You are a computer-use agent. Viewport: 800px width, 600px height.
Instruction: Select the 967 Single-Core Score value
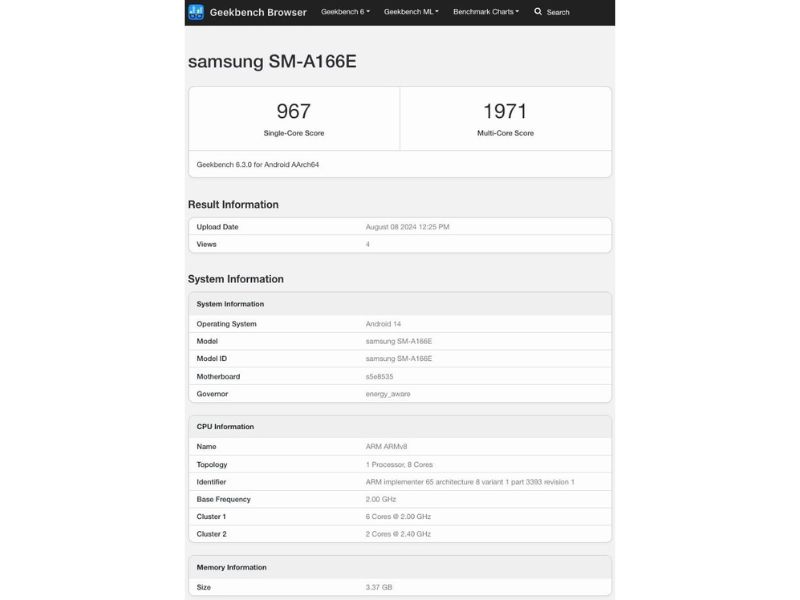click(x=294, y=111)
